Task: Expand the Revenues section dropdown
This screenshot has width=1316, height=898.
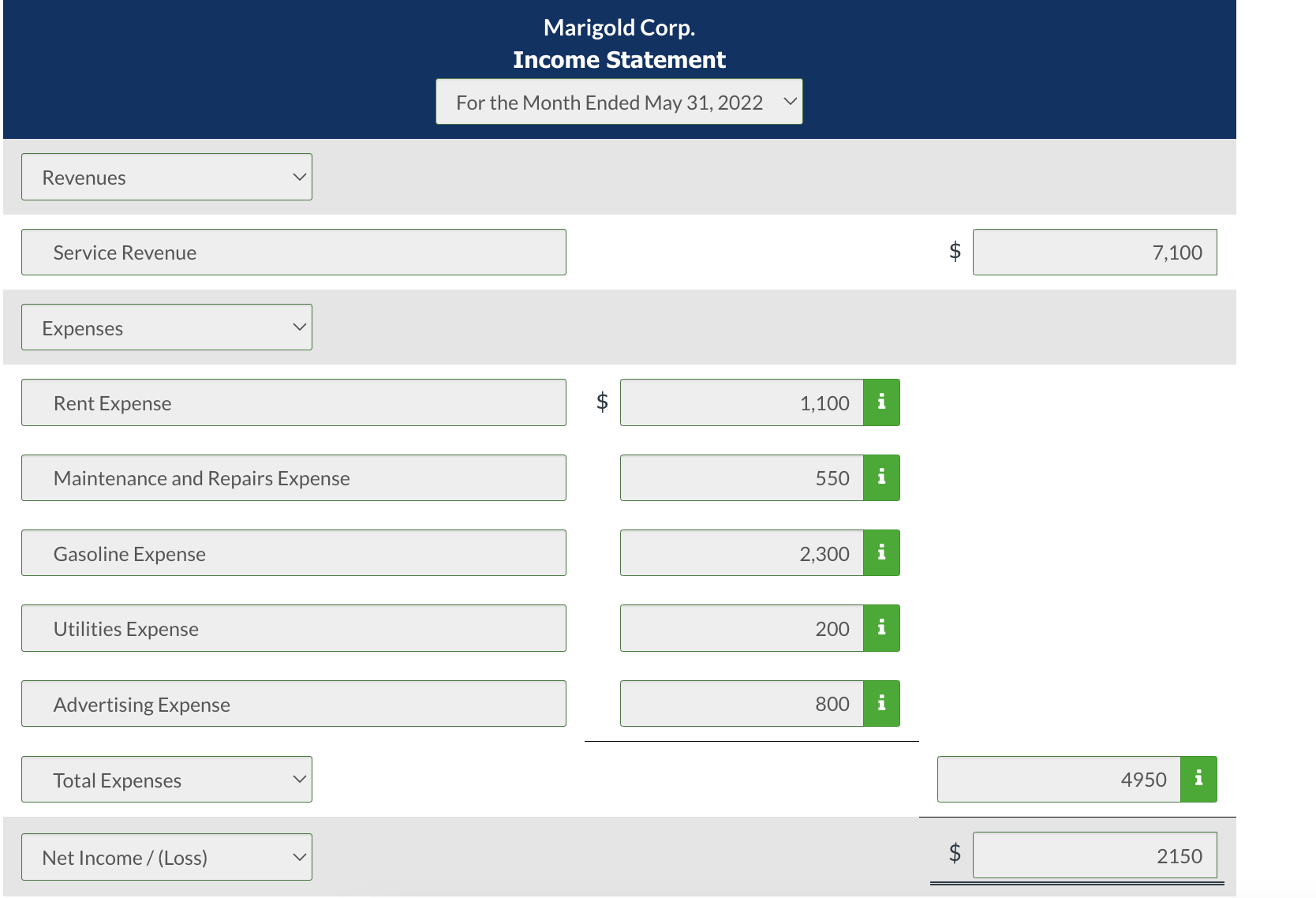Action: pos(166,177)
